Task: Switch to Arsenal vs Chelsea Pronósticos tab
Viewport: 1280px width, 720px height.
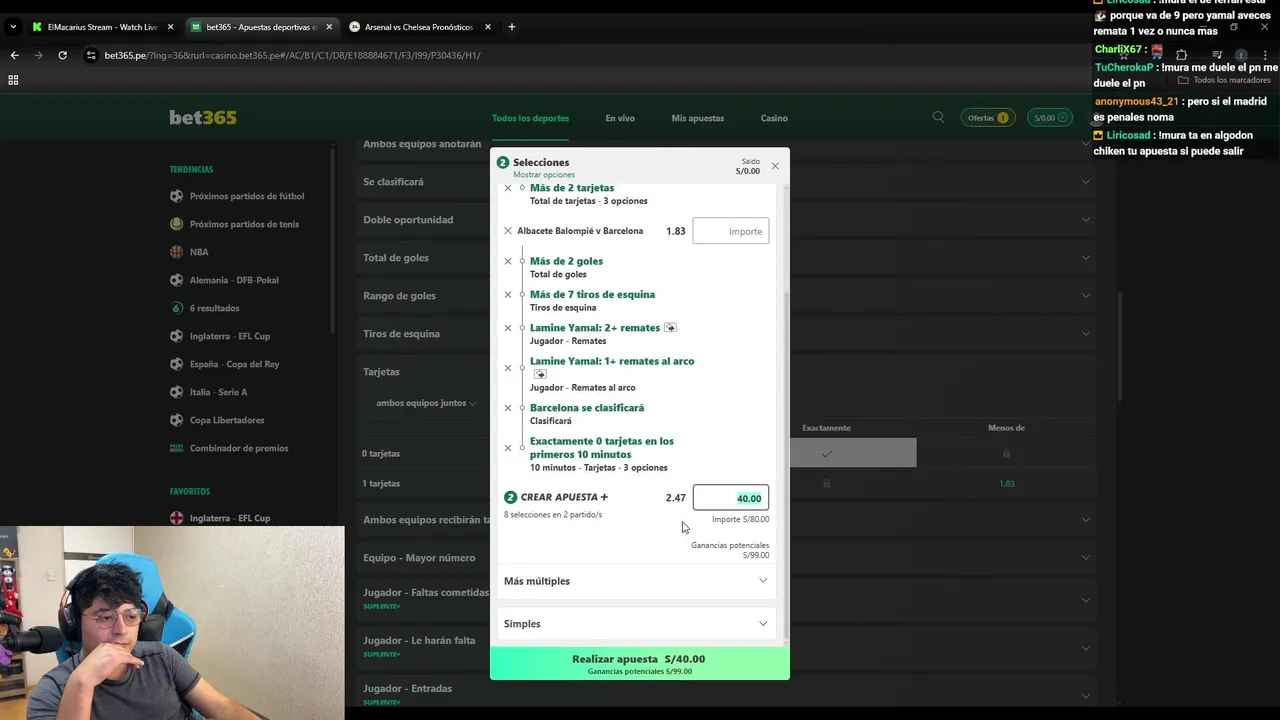Action: pos(420,27)
